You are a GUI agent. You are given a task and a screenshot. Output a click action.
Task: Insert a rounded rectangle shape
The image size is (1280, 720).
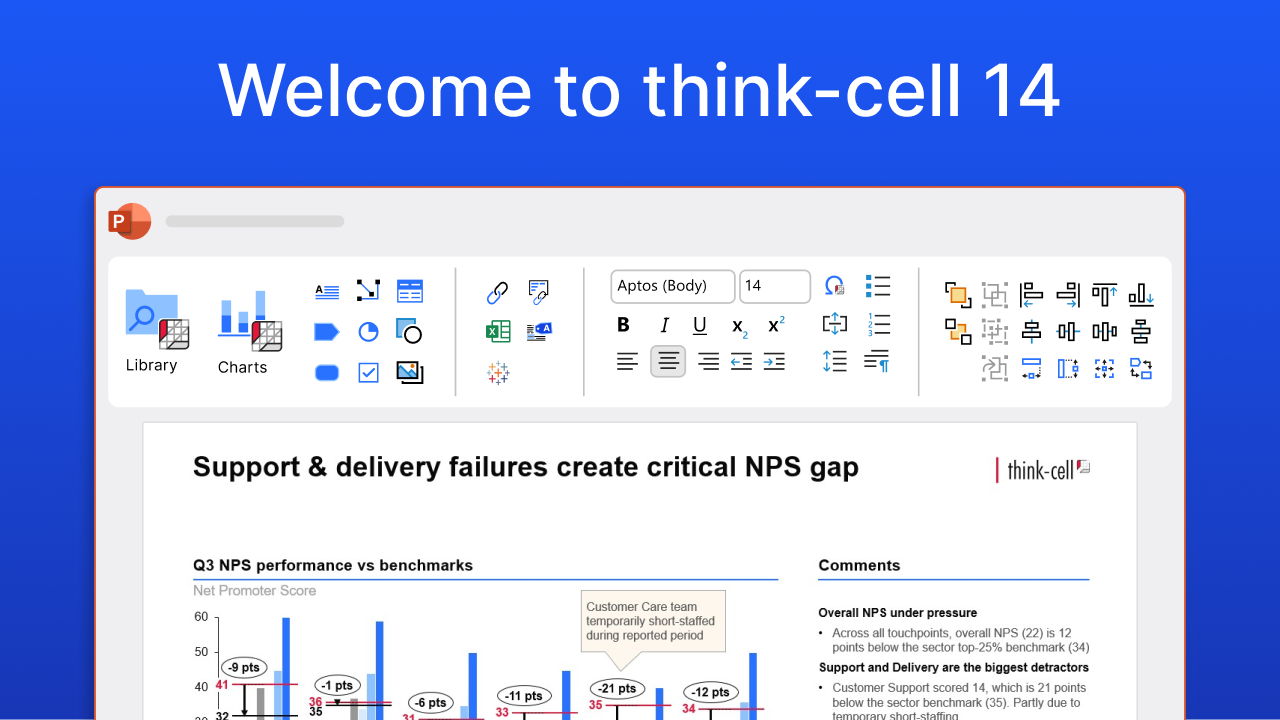[326, 372]
